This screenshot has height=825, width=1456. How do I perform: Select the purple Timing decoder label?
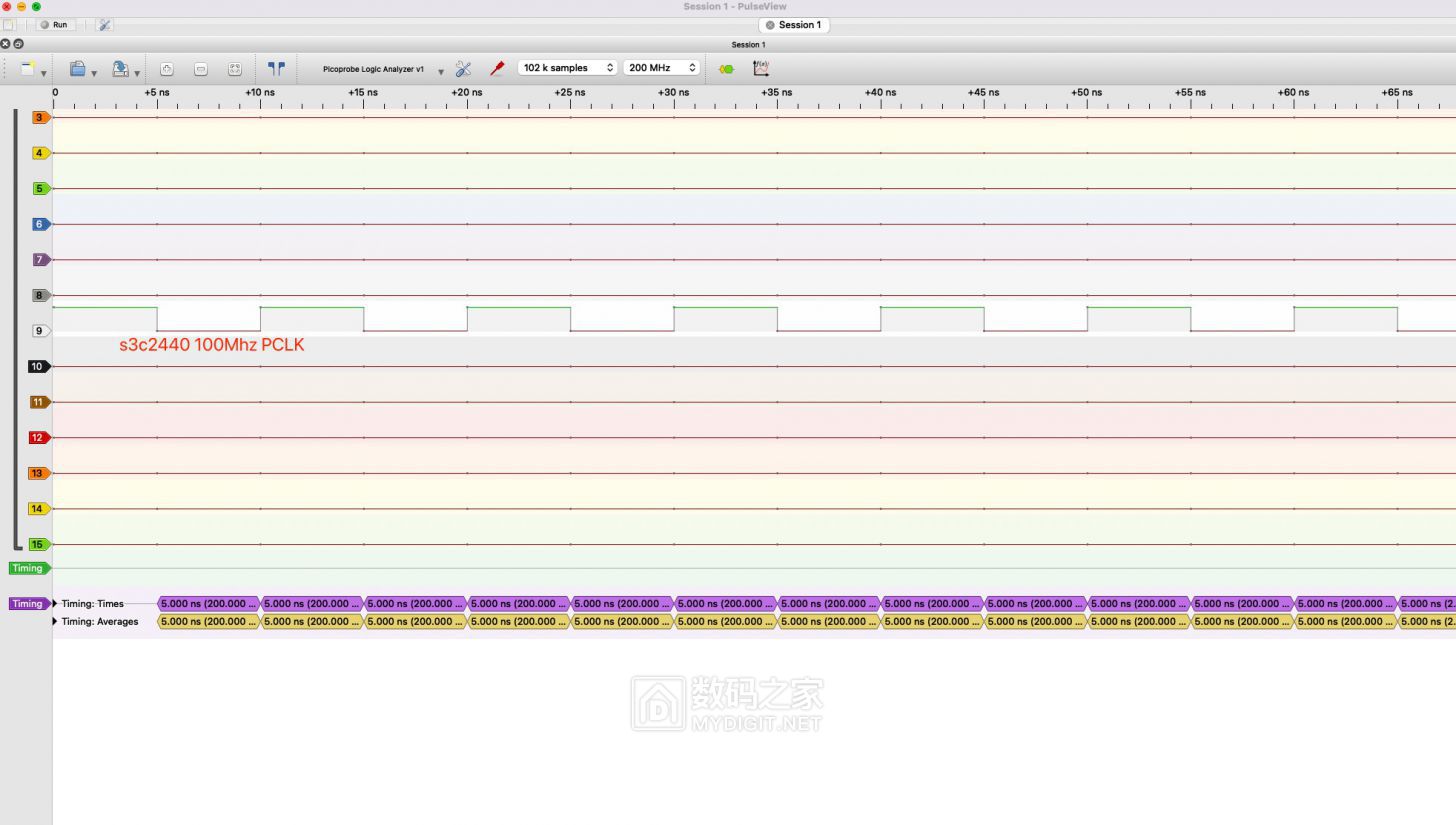[29, 603]
